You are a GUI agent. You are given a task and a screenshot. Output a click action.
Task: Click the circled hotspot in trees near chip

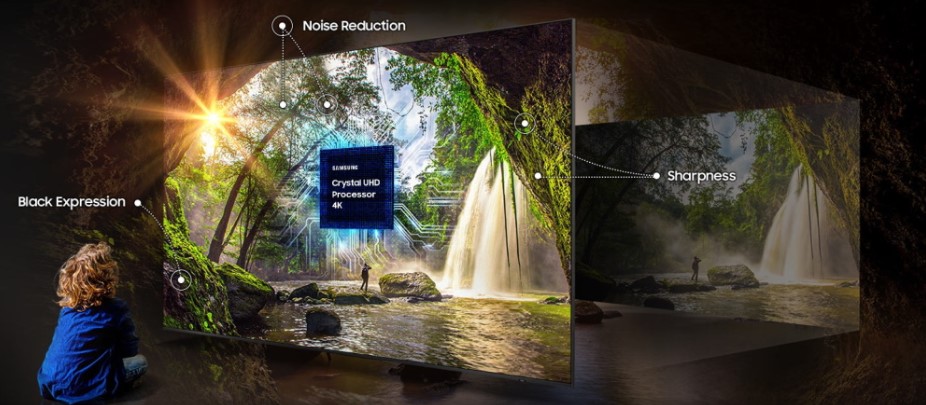[x=326, y=103]
